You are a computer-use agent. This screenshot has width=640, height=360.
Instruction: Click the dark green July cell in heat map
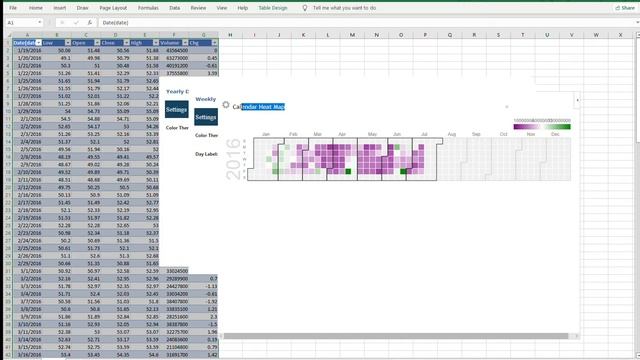click(x=403, y=172)
